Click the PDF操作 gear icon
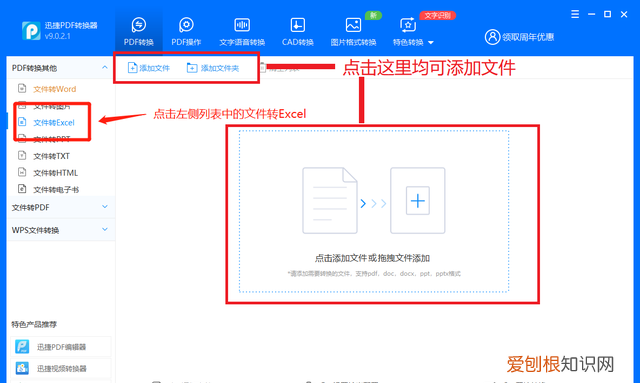This screenshot has height=383, width=640. [186, 25]
